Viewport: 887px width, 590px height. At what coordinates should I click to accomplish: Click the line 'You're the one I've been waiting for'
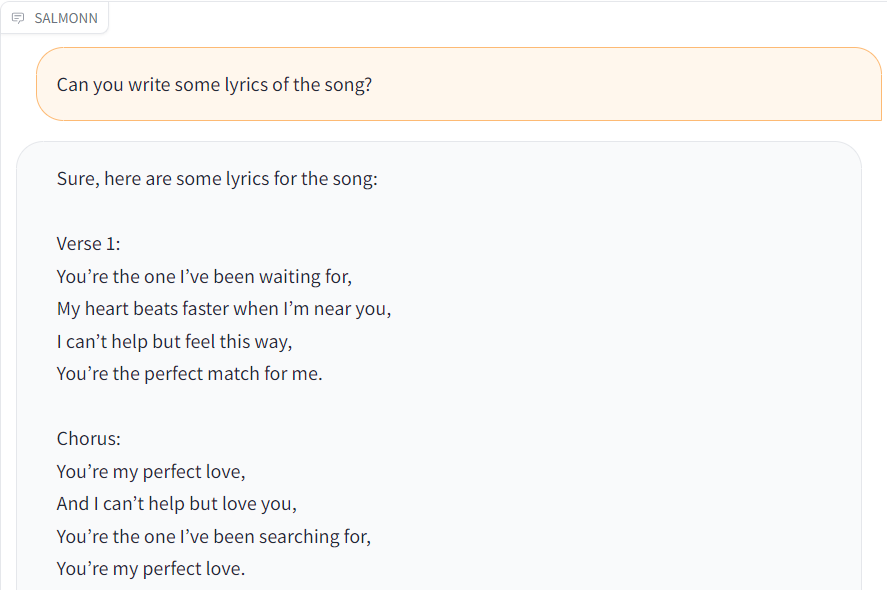click(204, 277)
